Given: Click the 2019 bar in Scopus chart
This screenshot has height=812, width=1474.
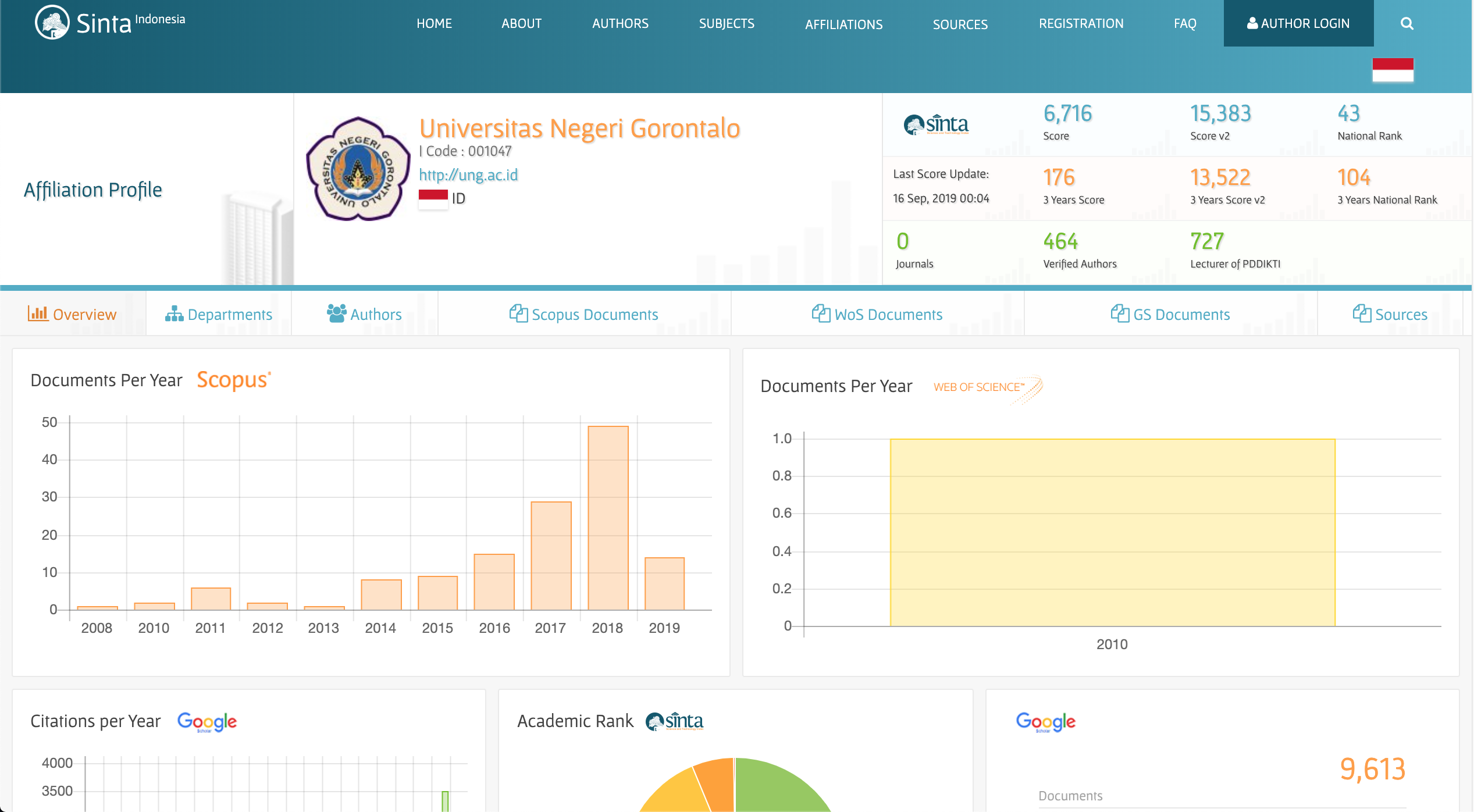Looking at the screenshot, I should (664, 583).
